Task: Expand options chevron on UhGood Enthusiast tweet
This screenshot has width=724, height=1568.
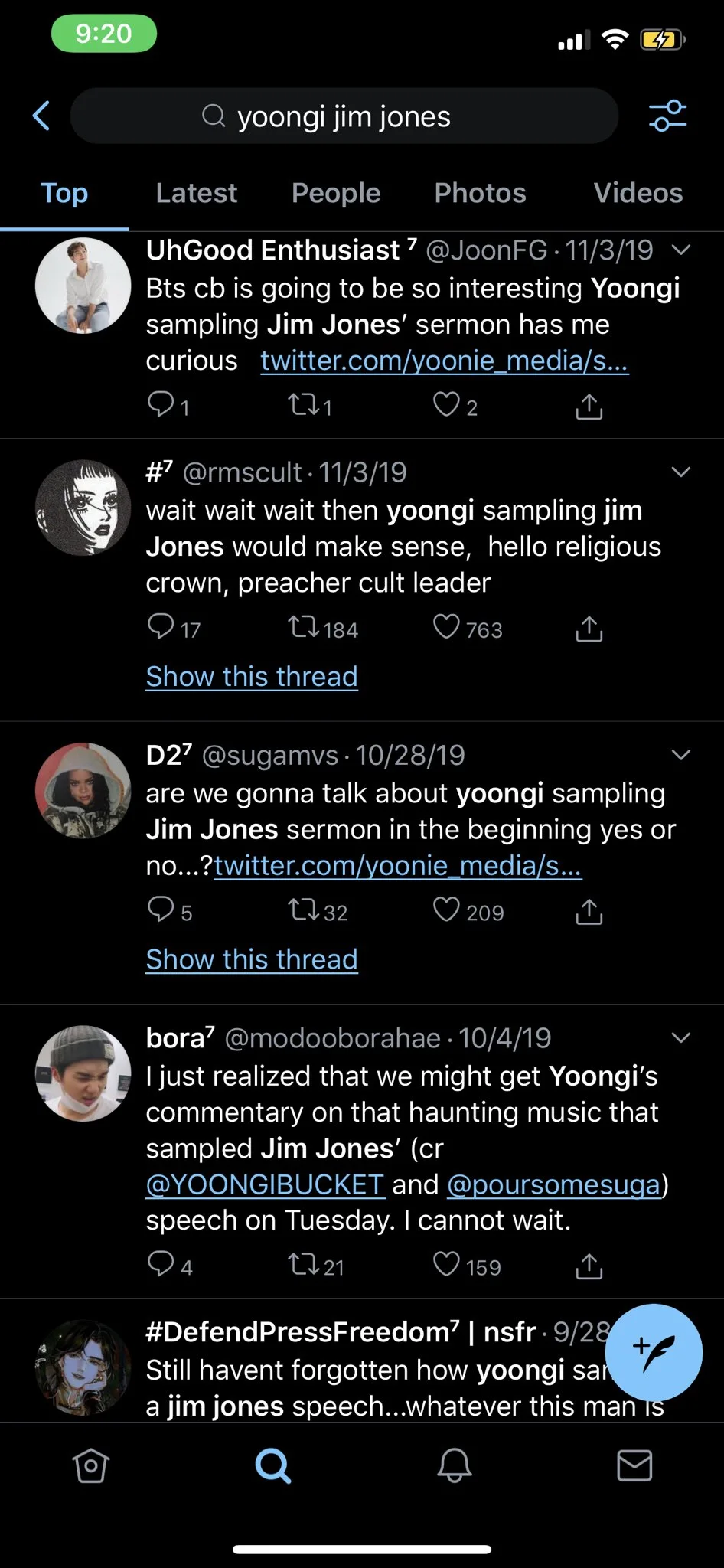Action: coord(680,250)
